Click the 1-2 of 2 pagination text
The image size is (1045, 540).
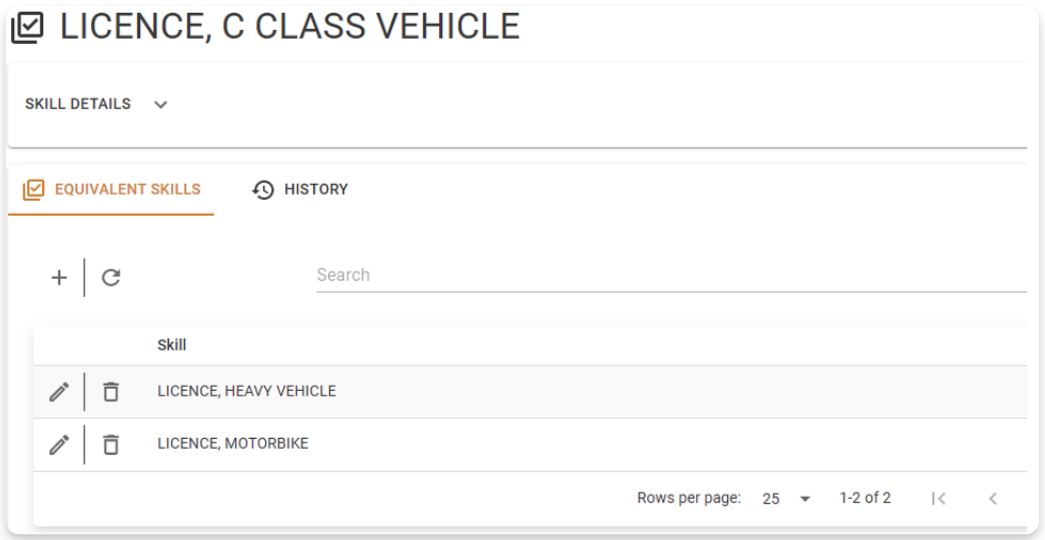click(x=865, y=498)
